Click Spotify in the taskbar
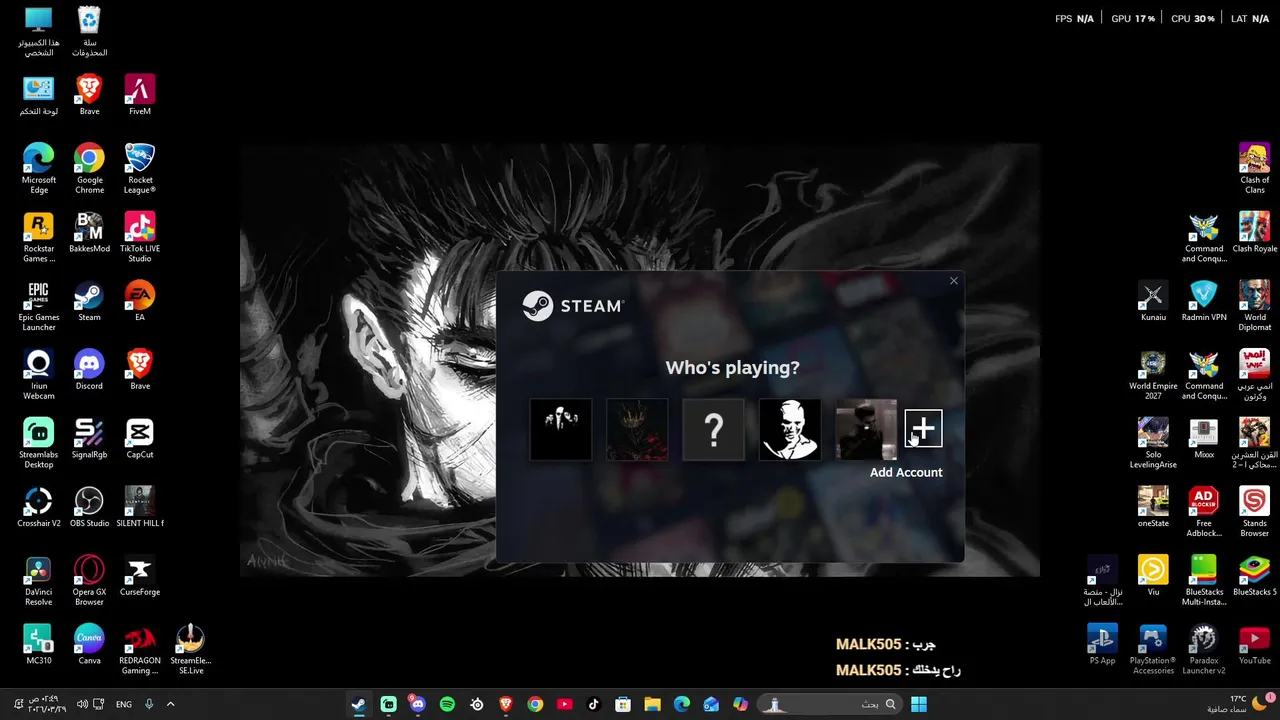Image resolution: width=1280 pixels, height=720 pixels. pos(447,704)
